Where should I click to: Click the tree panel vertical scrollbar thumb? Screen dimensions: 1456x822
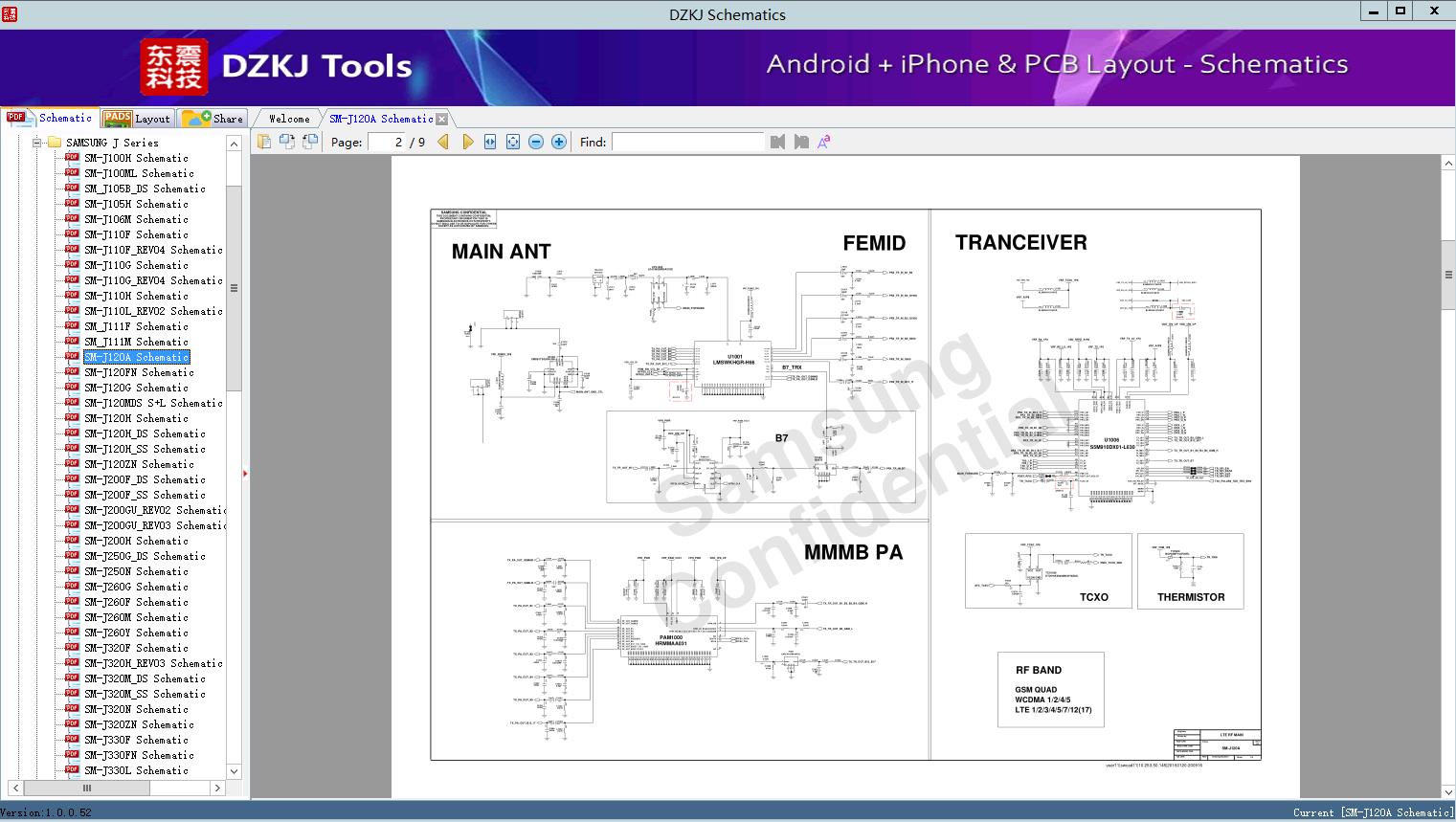[x=234, y=288]
